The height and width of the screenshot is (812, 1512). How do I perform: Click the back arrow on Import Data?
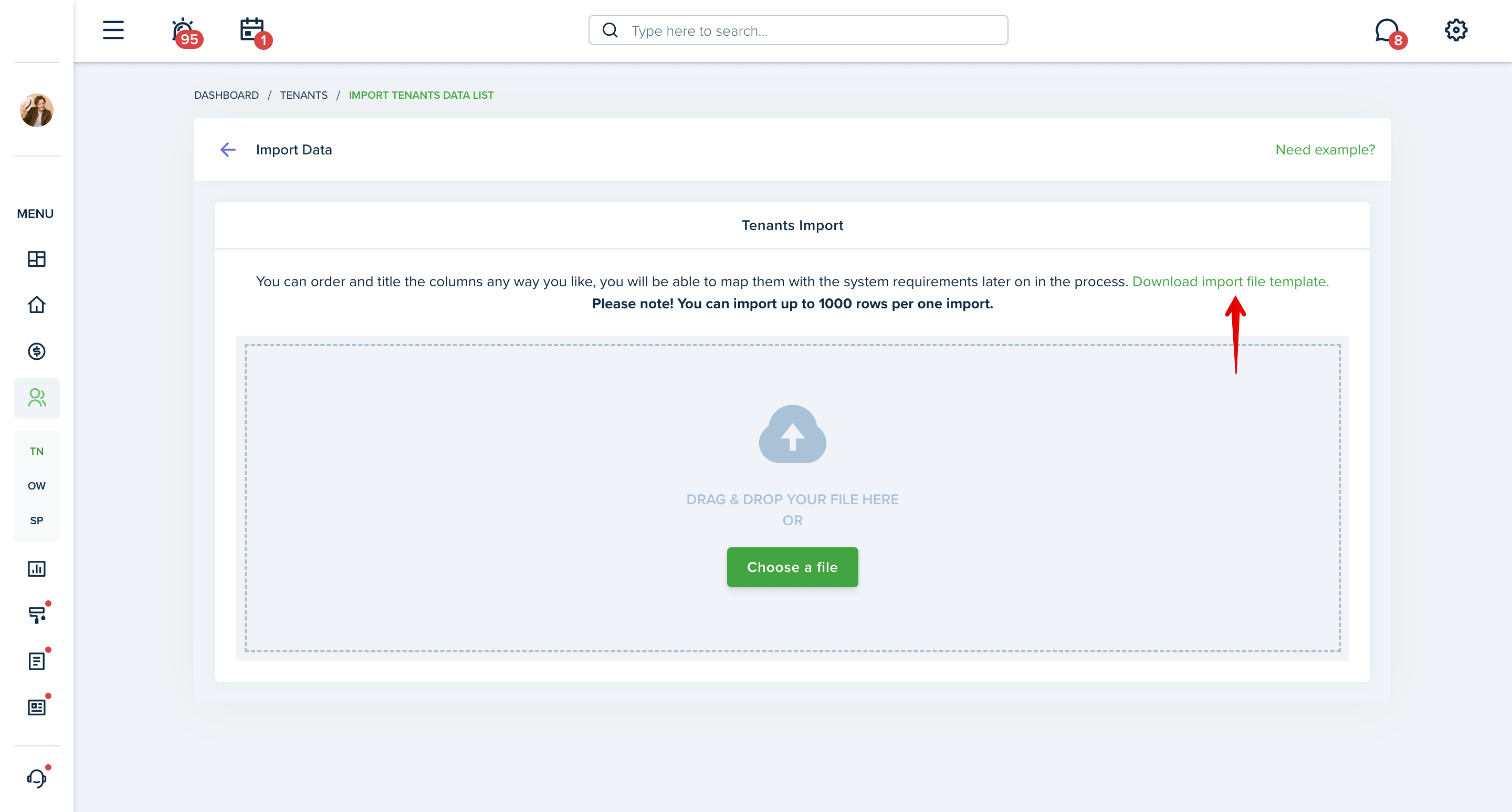(227, 149)
